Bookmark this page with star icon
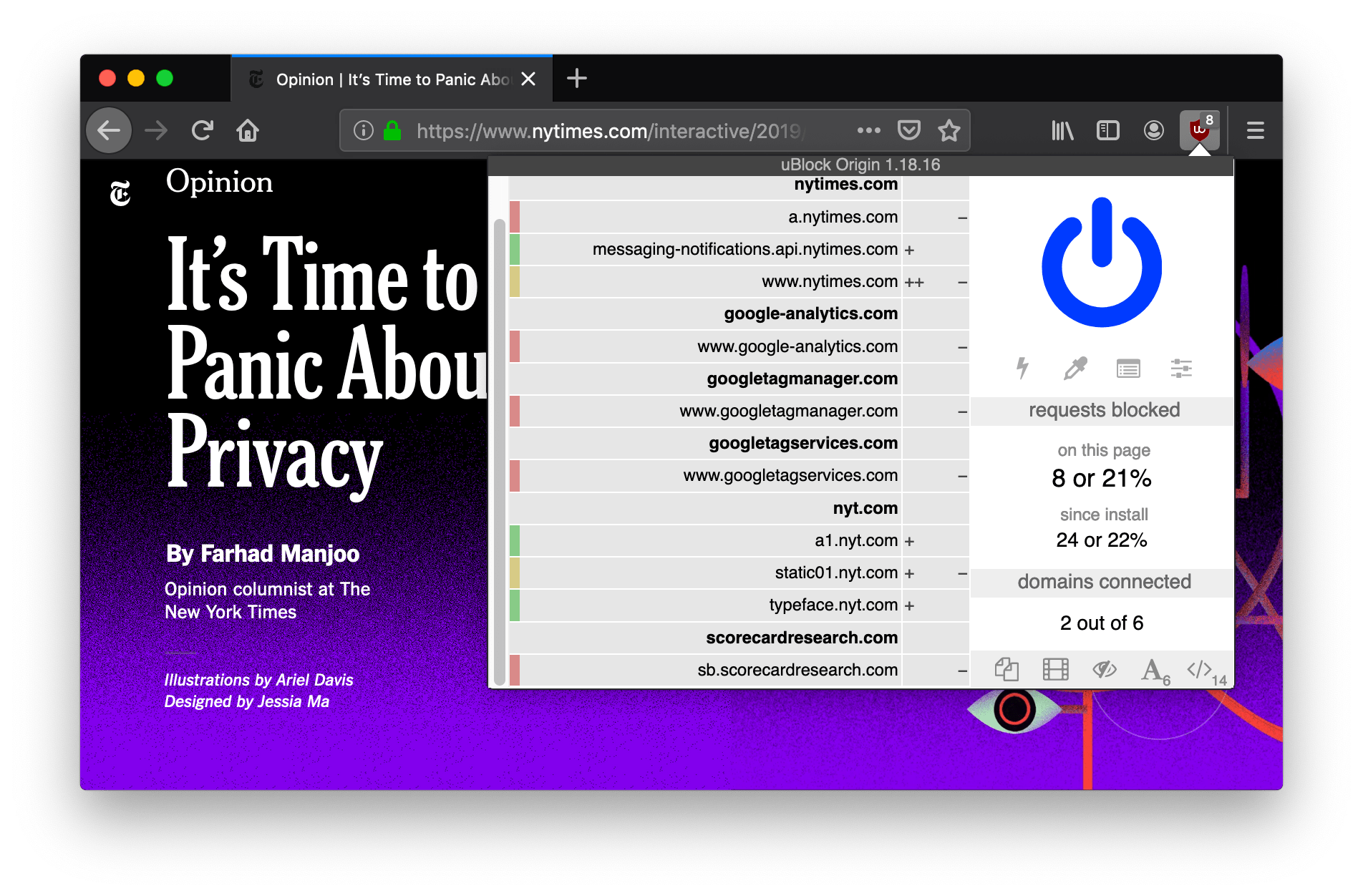The width and height of the screenshot is (1363, 896). [x=949, y=130]
